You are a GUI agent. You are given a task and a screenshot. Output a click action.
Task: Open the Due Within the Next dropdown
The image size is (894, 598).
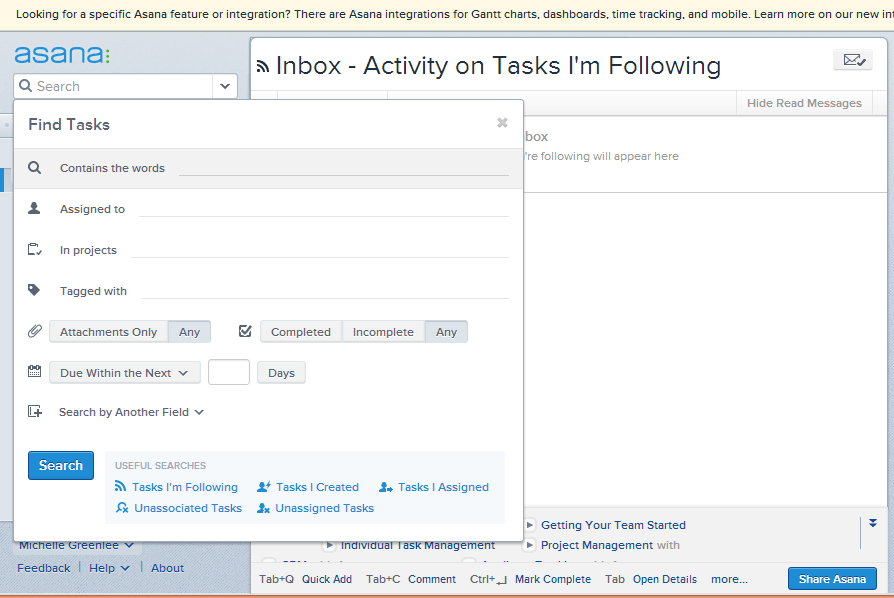[125, 373]
